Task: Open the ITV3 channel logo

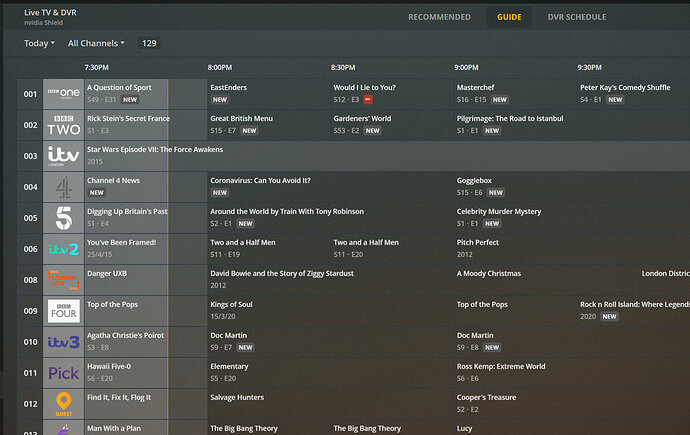Action: 64,342
